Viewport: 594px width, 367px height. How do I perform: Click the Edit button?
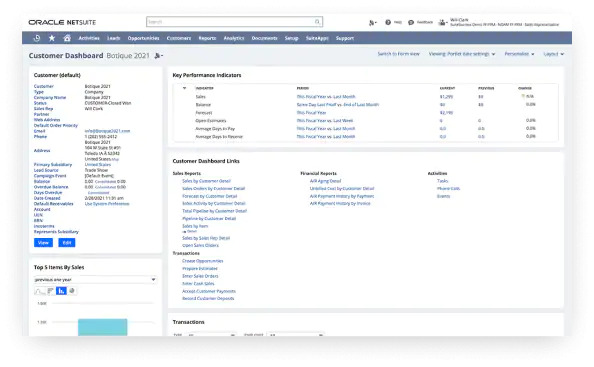[67, 243]
